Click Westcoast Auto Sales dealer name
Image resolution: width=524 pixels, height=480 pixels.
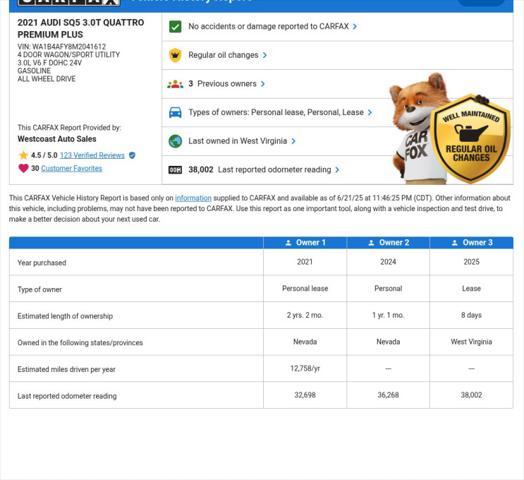[x=57, y=139]
